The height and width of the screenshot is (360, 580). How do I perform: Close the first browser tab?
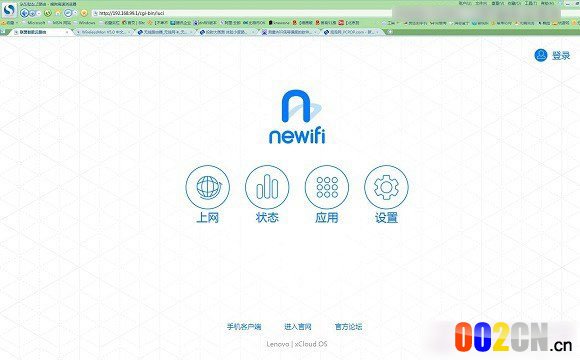67,32
